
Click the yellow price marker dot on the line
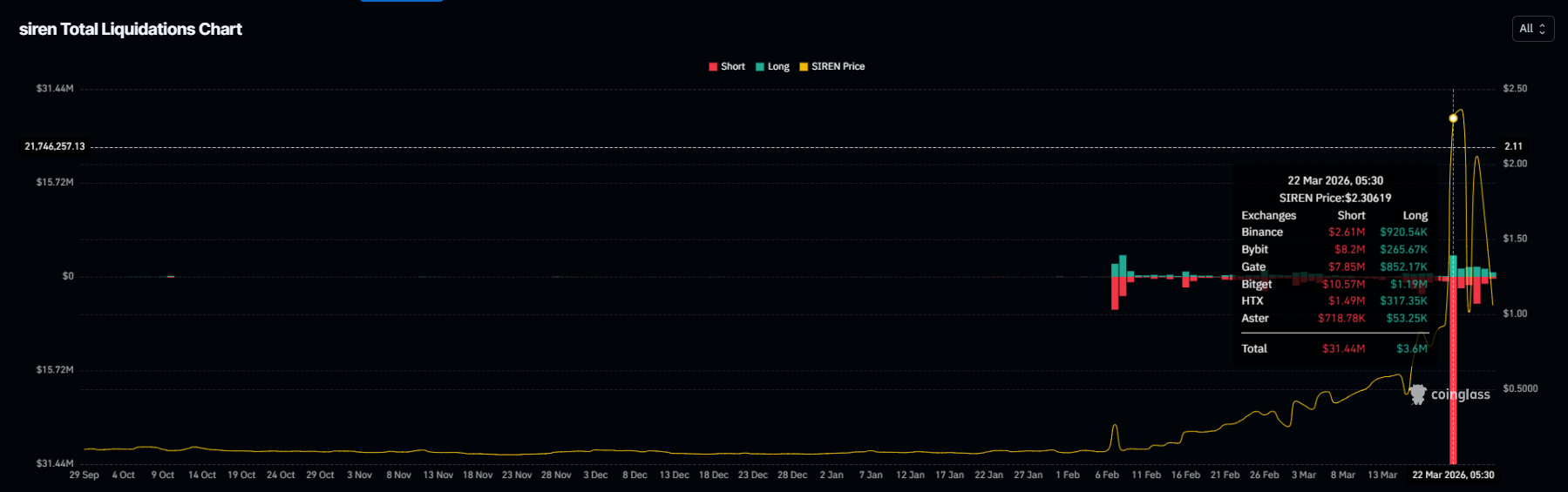click(1453, 118)
